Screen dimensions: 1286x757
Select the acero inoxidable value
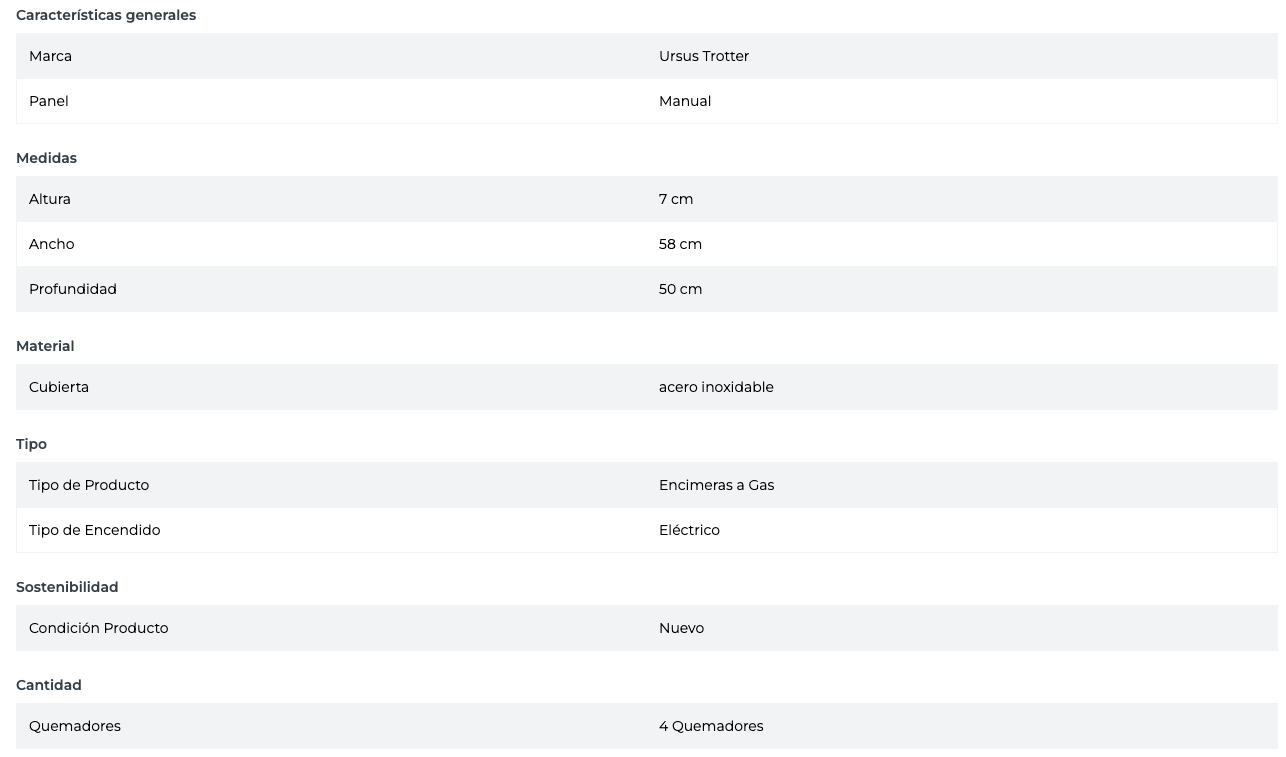(716, 387)
